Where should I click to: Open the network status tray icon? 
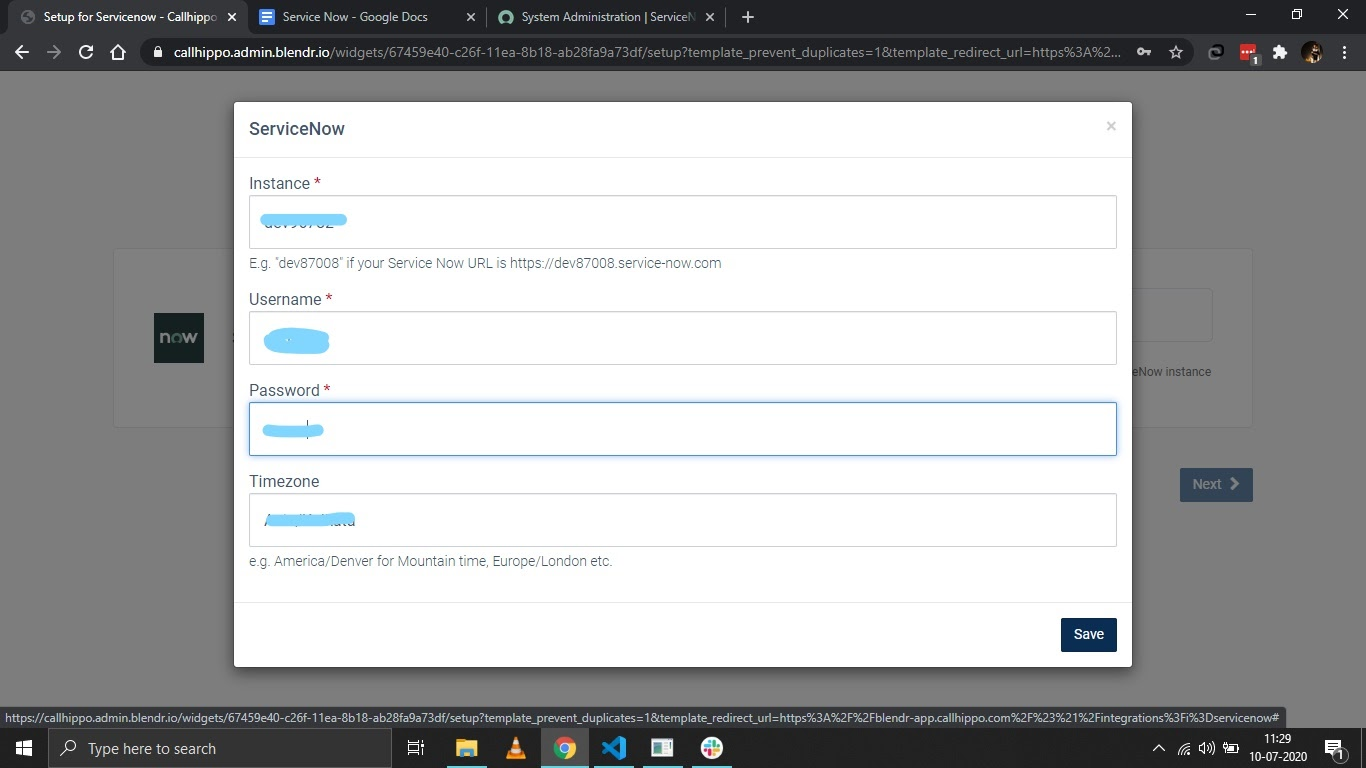coord(1184,748)
